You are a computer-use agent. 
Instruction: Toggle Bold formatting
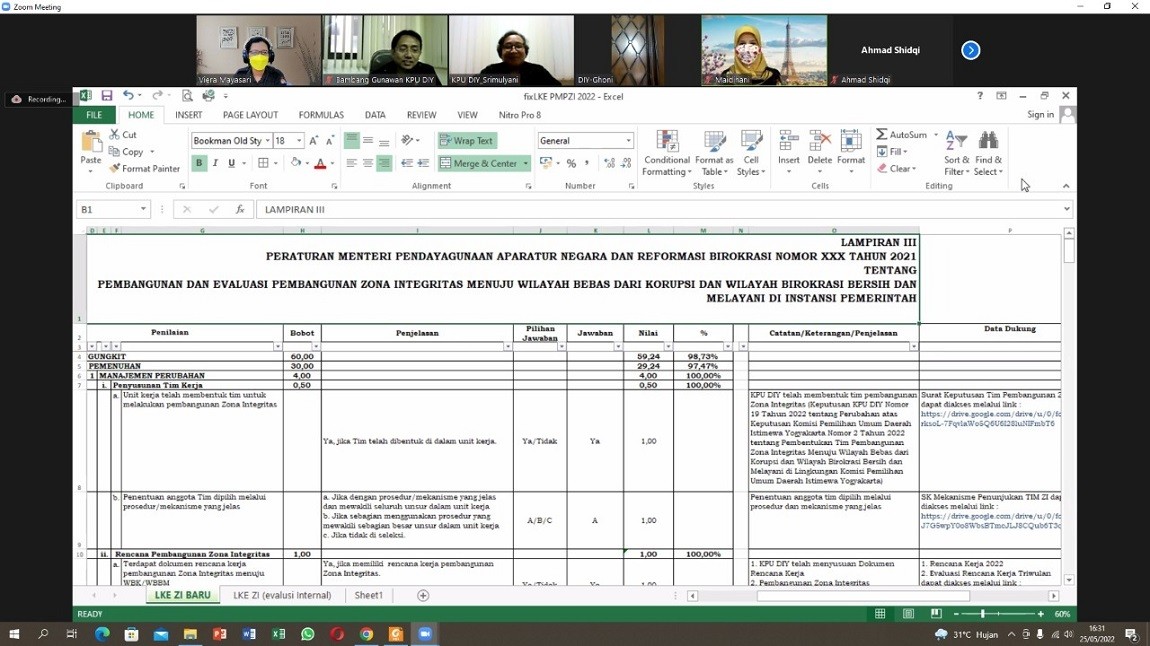(x=199, y=164)
